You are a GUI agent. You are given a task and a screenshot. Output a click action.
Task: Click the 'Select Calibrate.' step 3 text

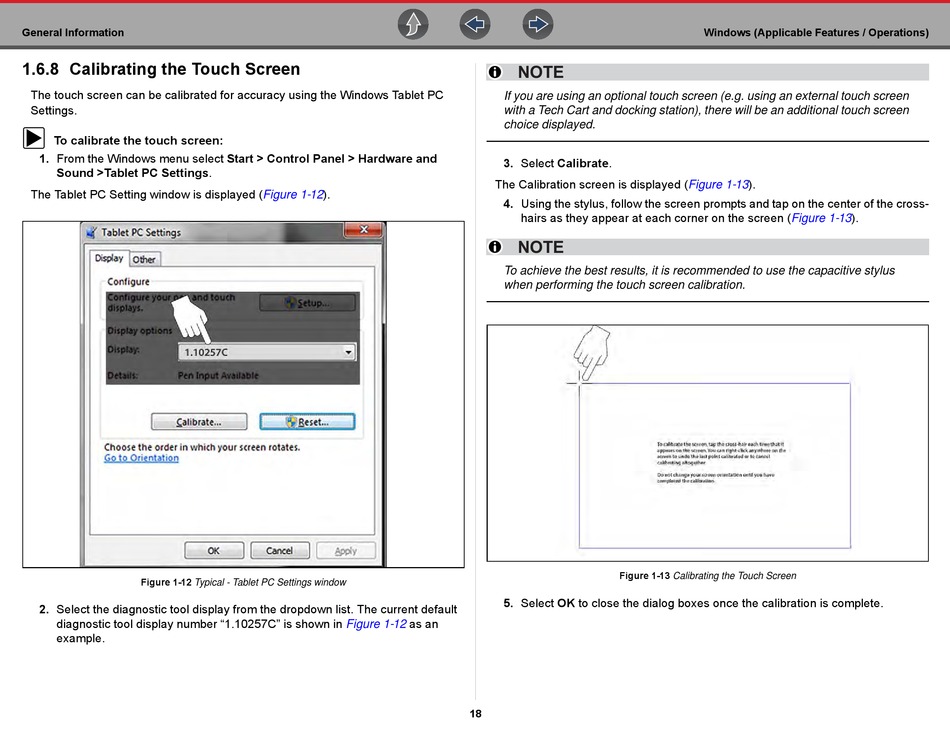tap(566, 164)
